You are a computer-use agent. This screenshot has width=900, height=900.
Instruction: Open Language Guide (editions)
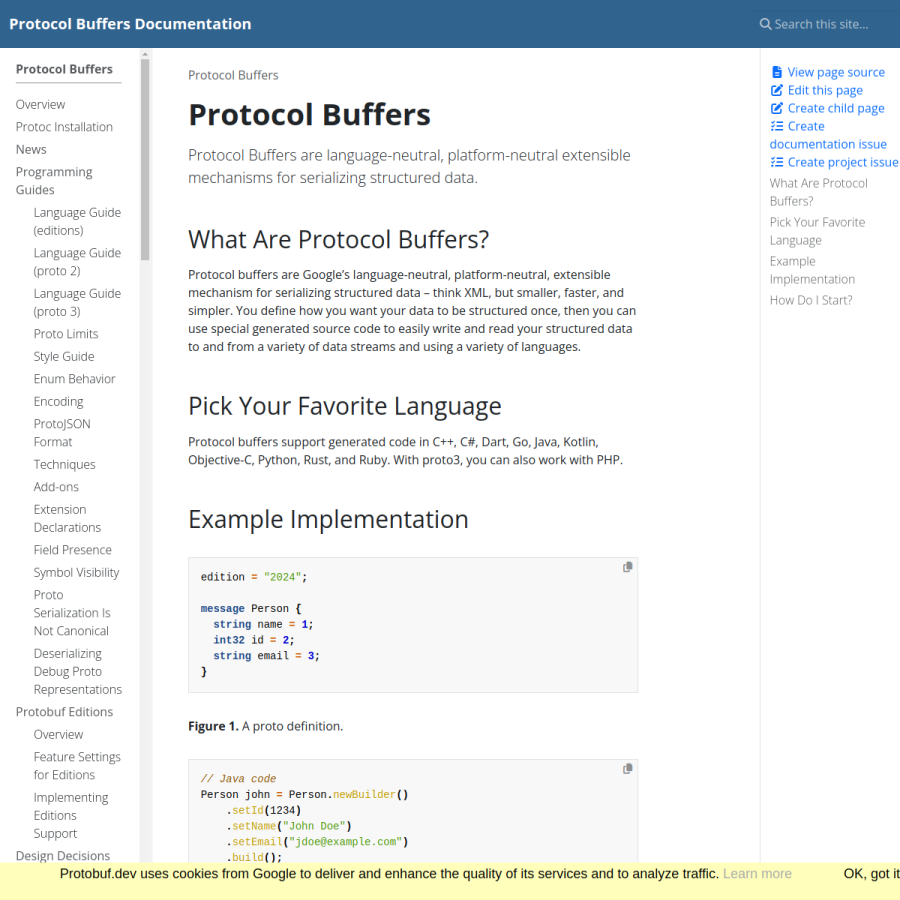[77, 222]
